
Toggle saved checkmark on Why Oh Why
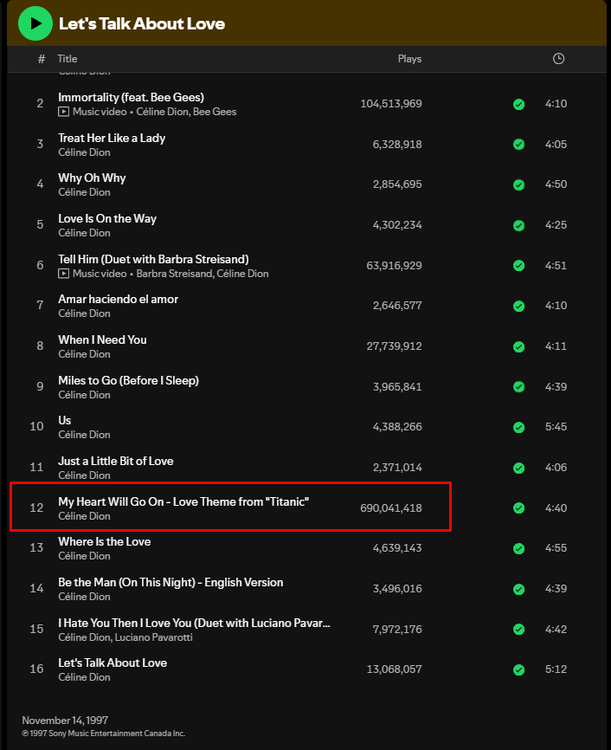coord(519,185)
